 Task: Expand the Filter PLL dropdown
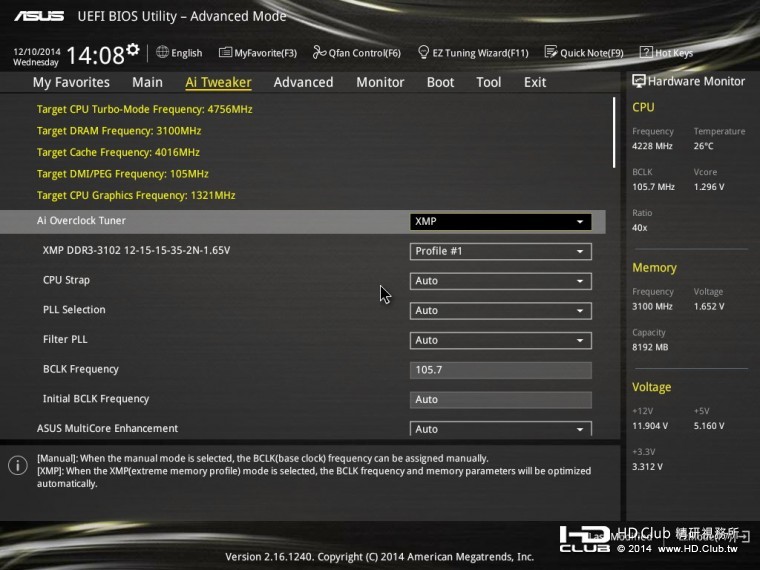tap(500, 340)
